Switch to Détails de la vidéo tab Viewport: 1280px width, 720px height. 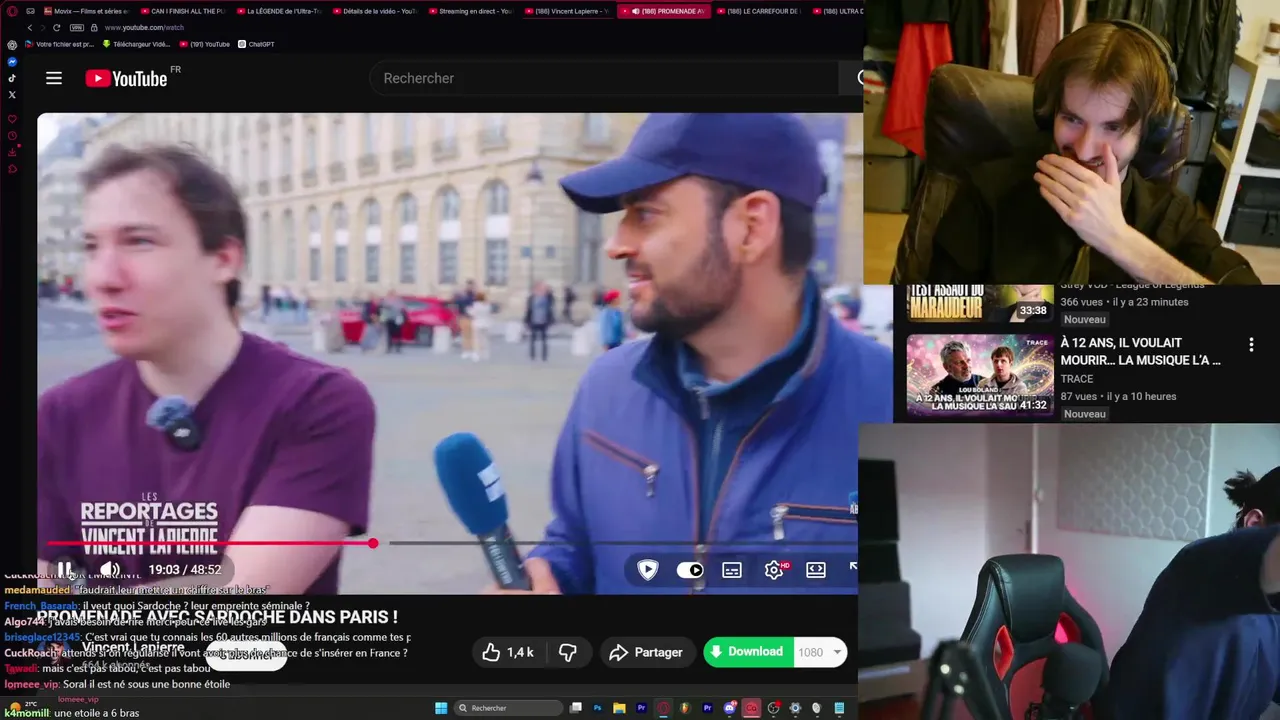[x=374, y=11]
